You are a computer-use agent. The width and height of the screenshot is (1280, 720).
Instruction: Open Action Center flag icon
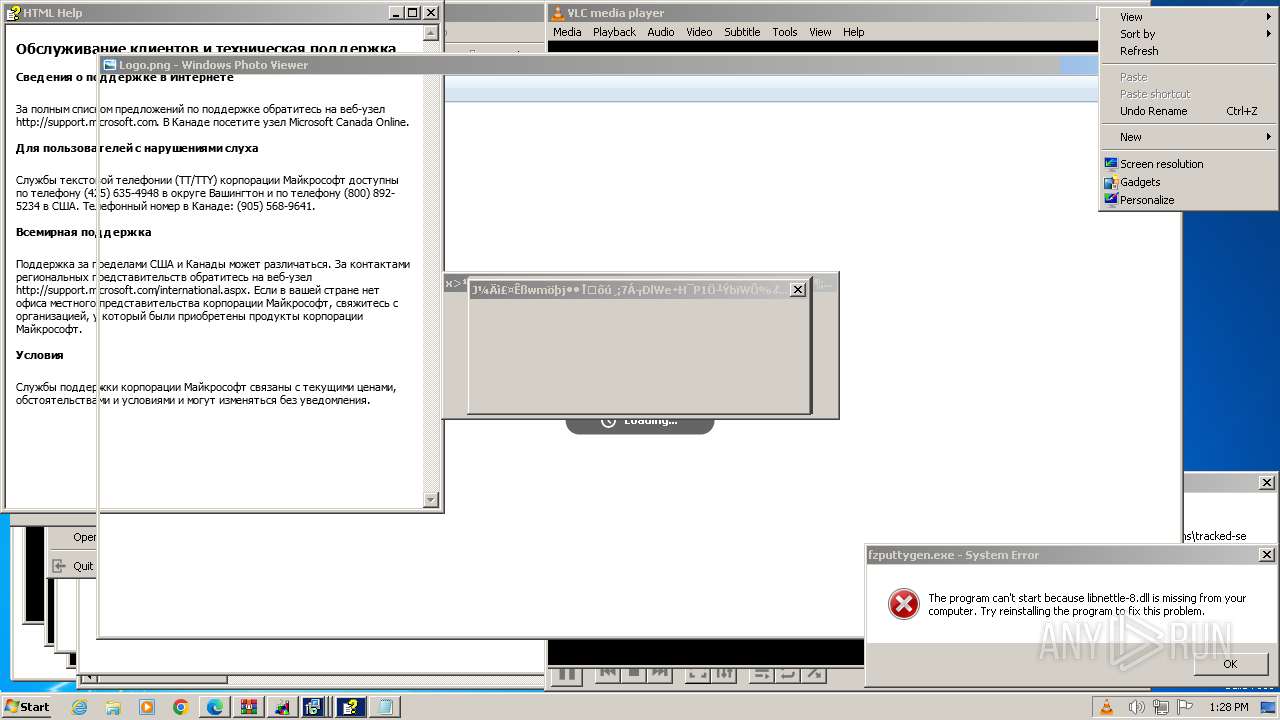click(1185, 707)
